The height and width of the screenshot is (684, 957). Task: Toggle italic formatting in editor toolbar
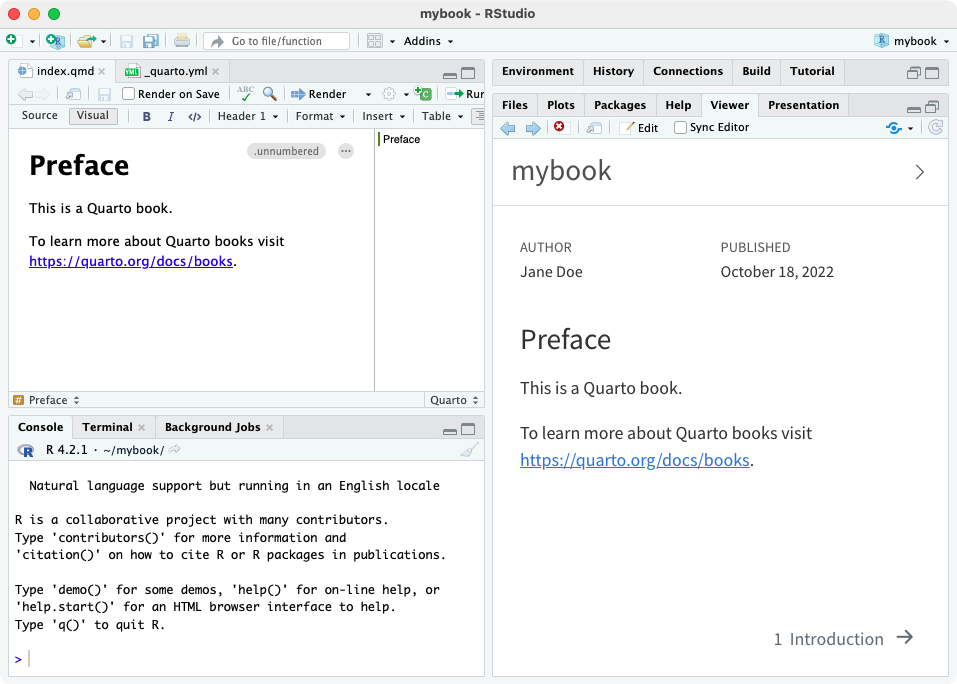coord(170,117)
